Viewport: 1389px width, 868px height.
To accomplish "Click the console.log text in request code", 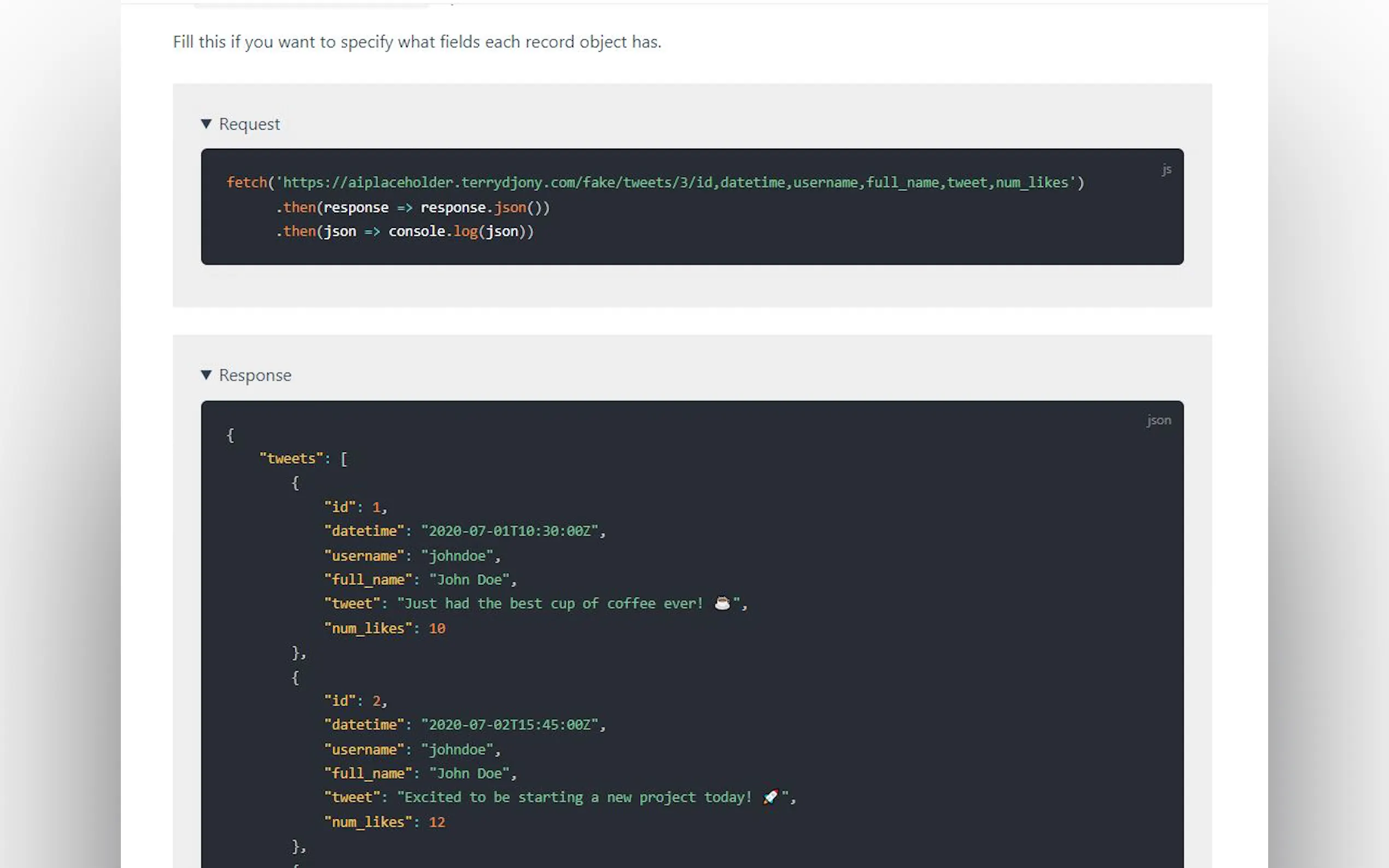I will tap(433, 231).
